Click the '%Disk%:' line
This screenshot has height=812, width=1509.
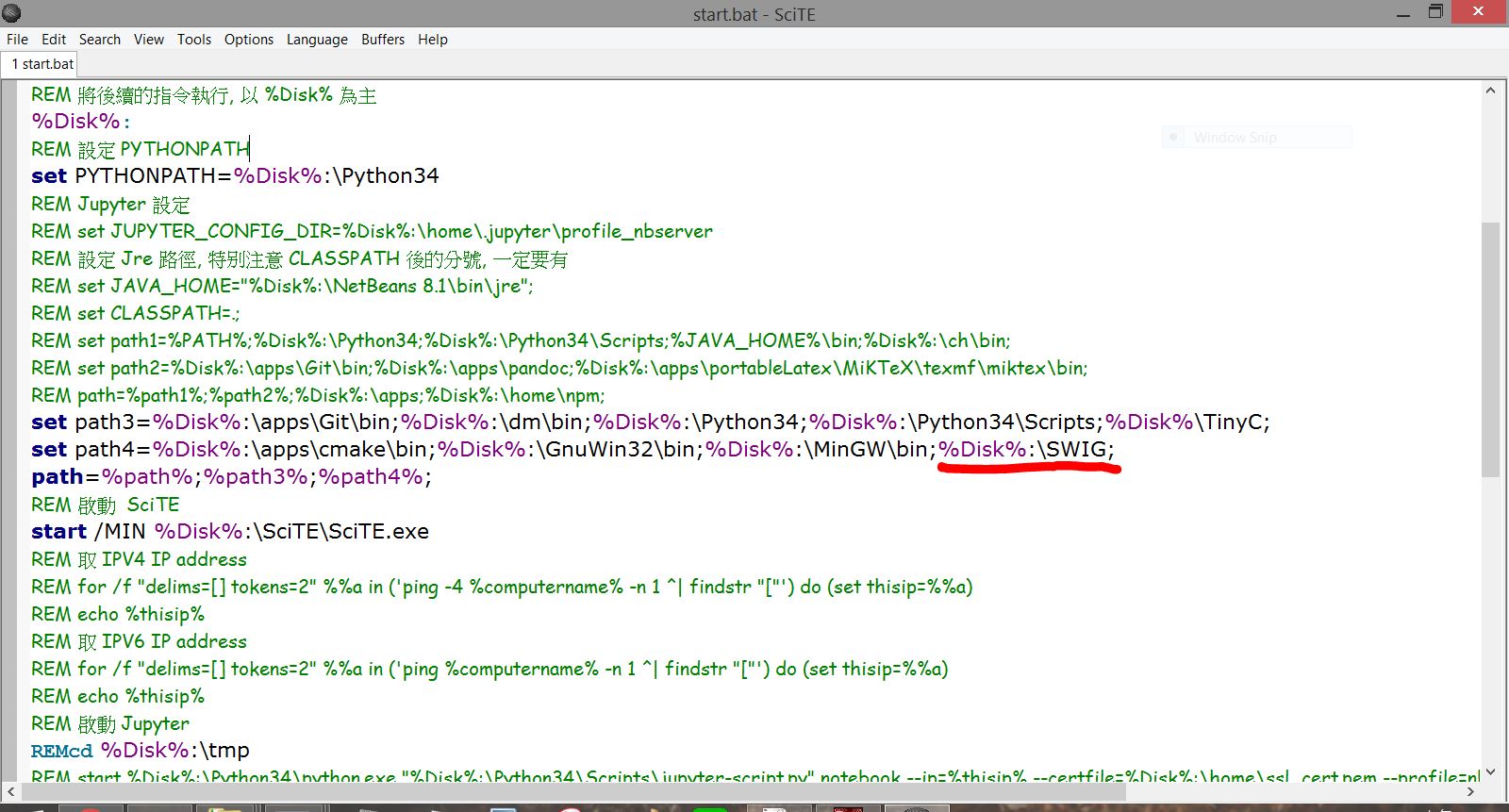80,122
